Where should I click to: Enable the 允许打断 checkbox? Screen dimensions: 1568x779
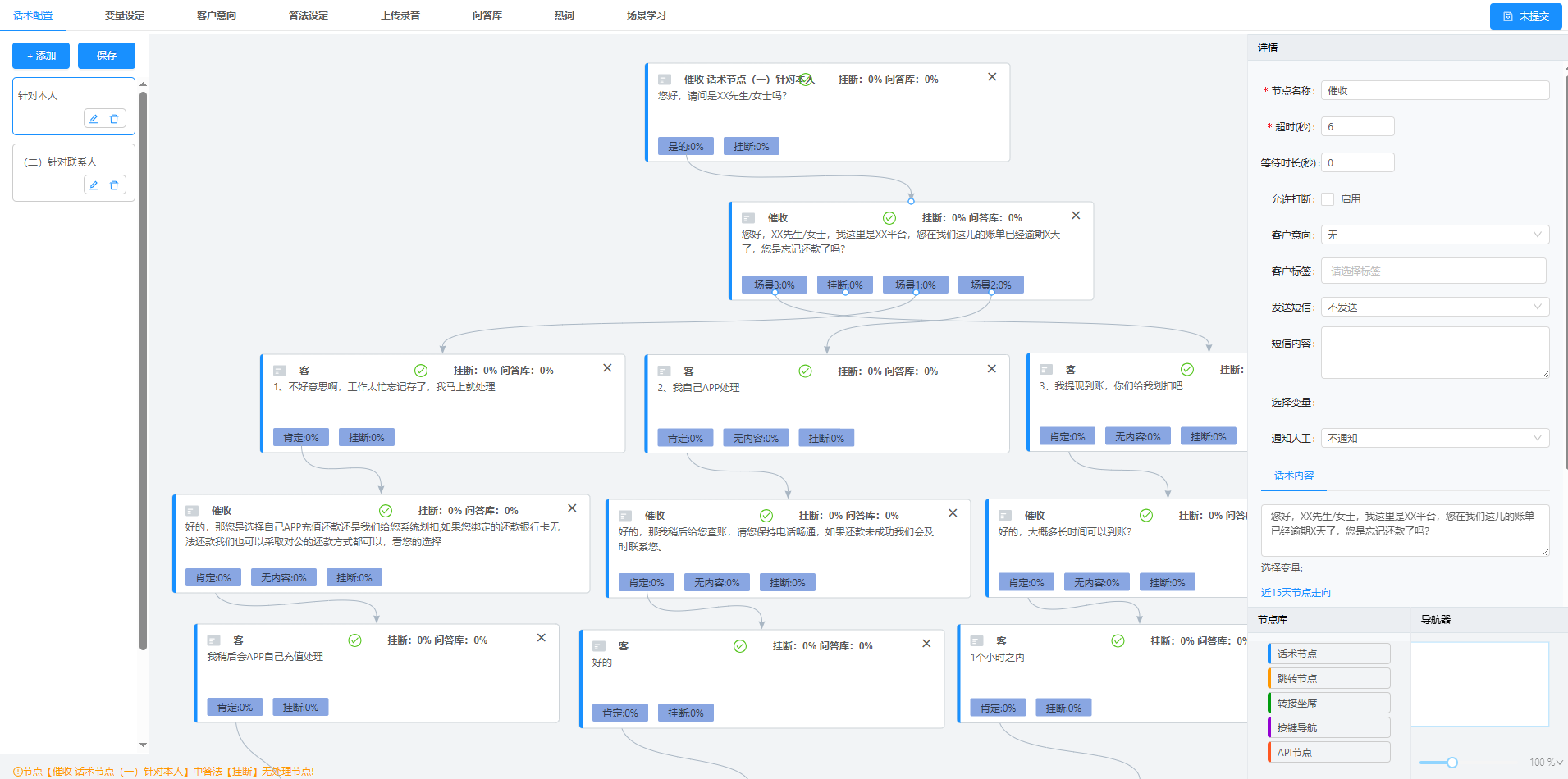click(x=1328, y=199)
